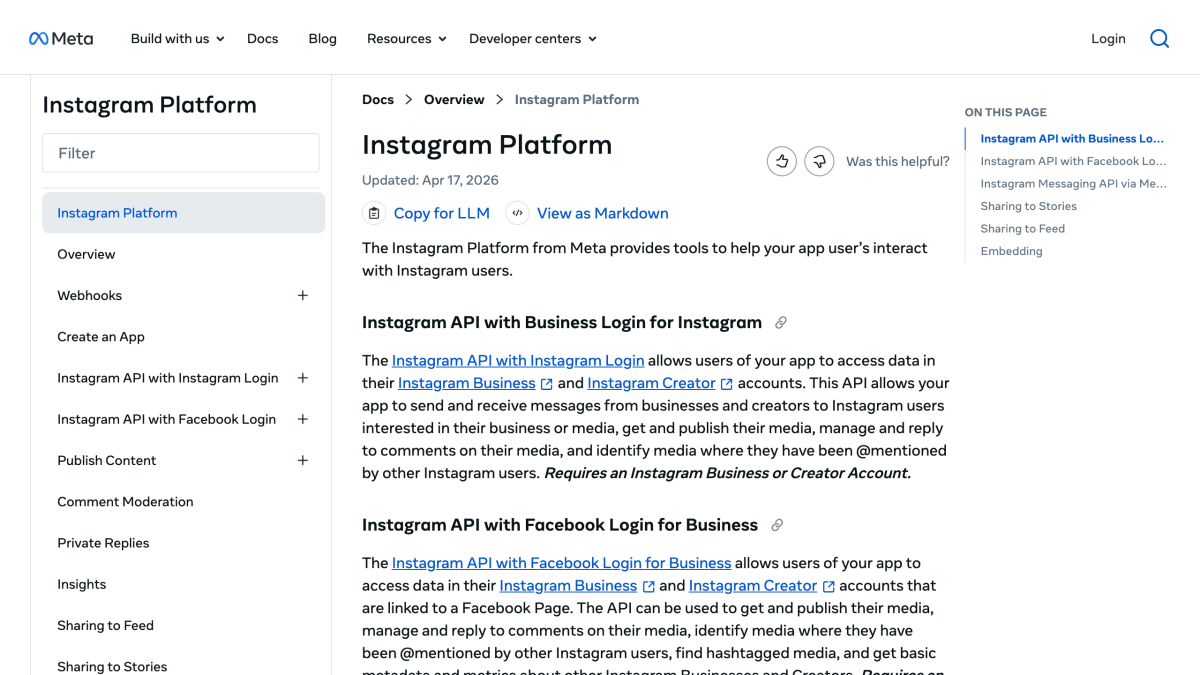Click the thumbs up helpful icon
Screen dimensions: 1200x675
point(782,161)
